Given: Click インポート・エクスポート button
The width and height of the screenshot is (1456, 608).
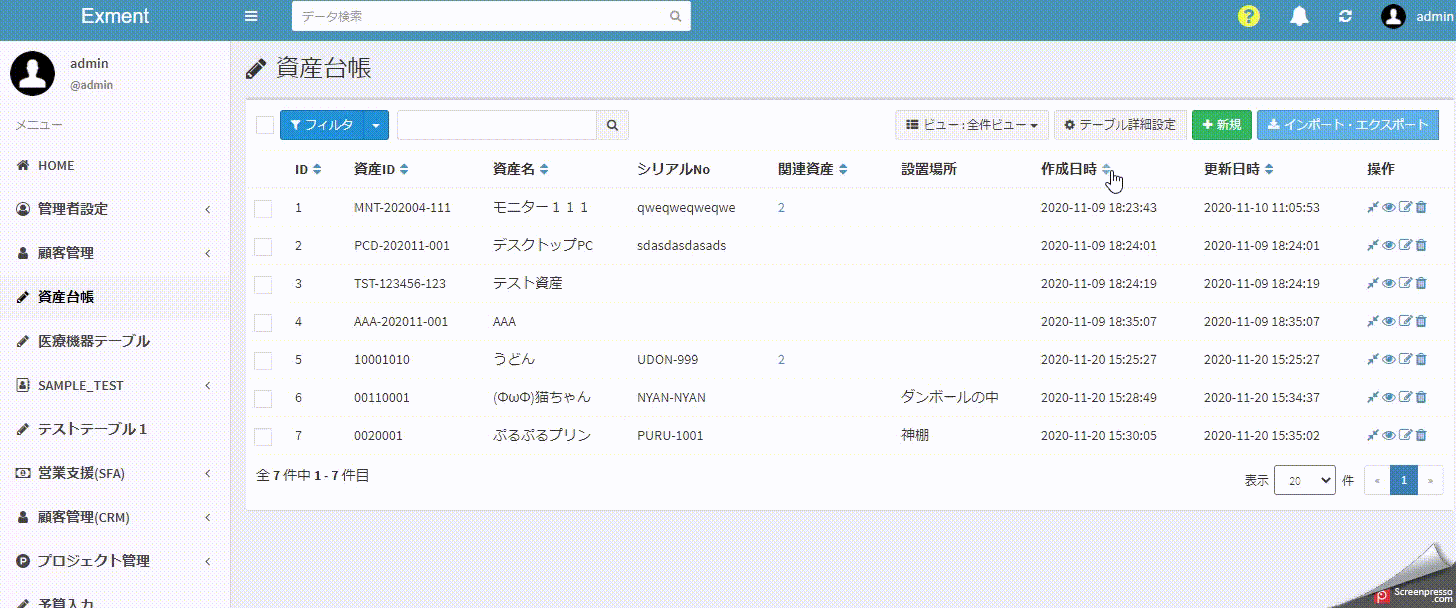Looking at the screenshot, I should click(x=1348, y=125).
